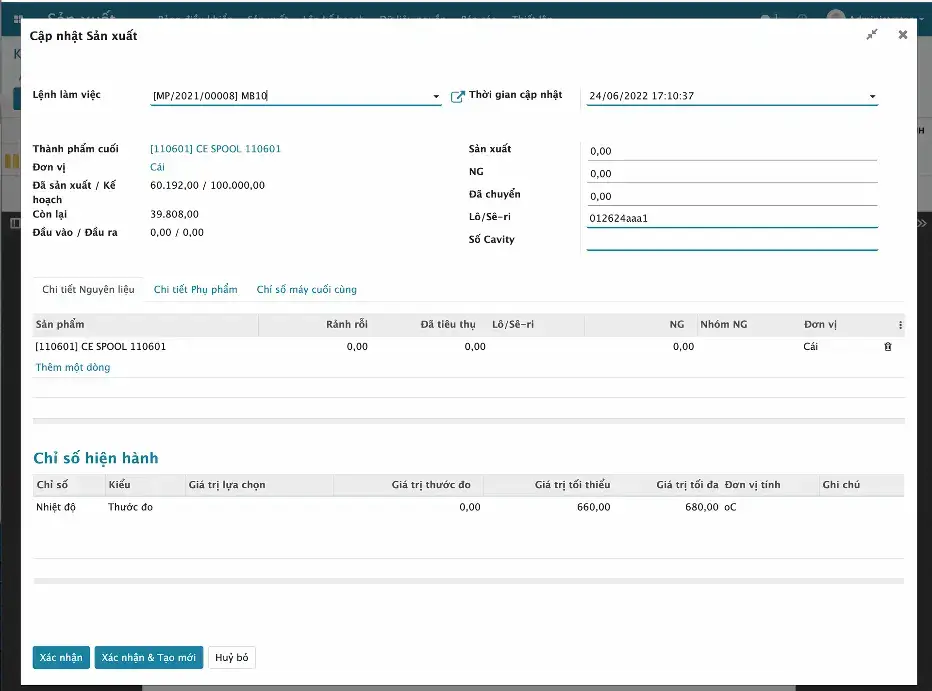Click into the Số Cavity field
Image resolution: width=932 pixels, height=691 pixels.
[x=731, y=240]
